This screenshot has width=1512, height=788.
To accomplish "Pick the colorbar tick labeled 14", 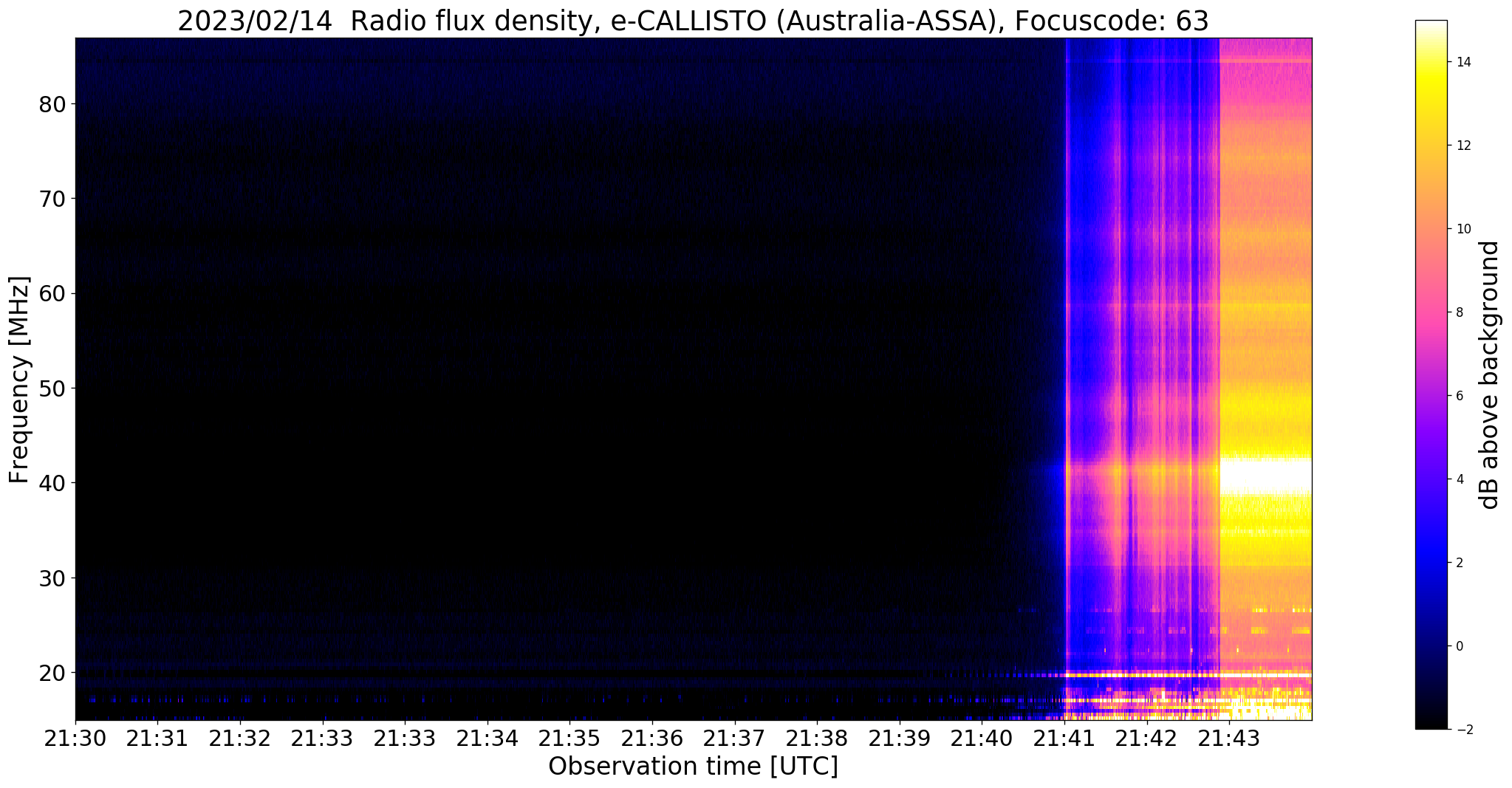I will [x=1463, y=62].
